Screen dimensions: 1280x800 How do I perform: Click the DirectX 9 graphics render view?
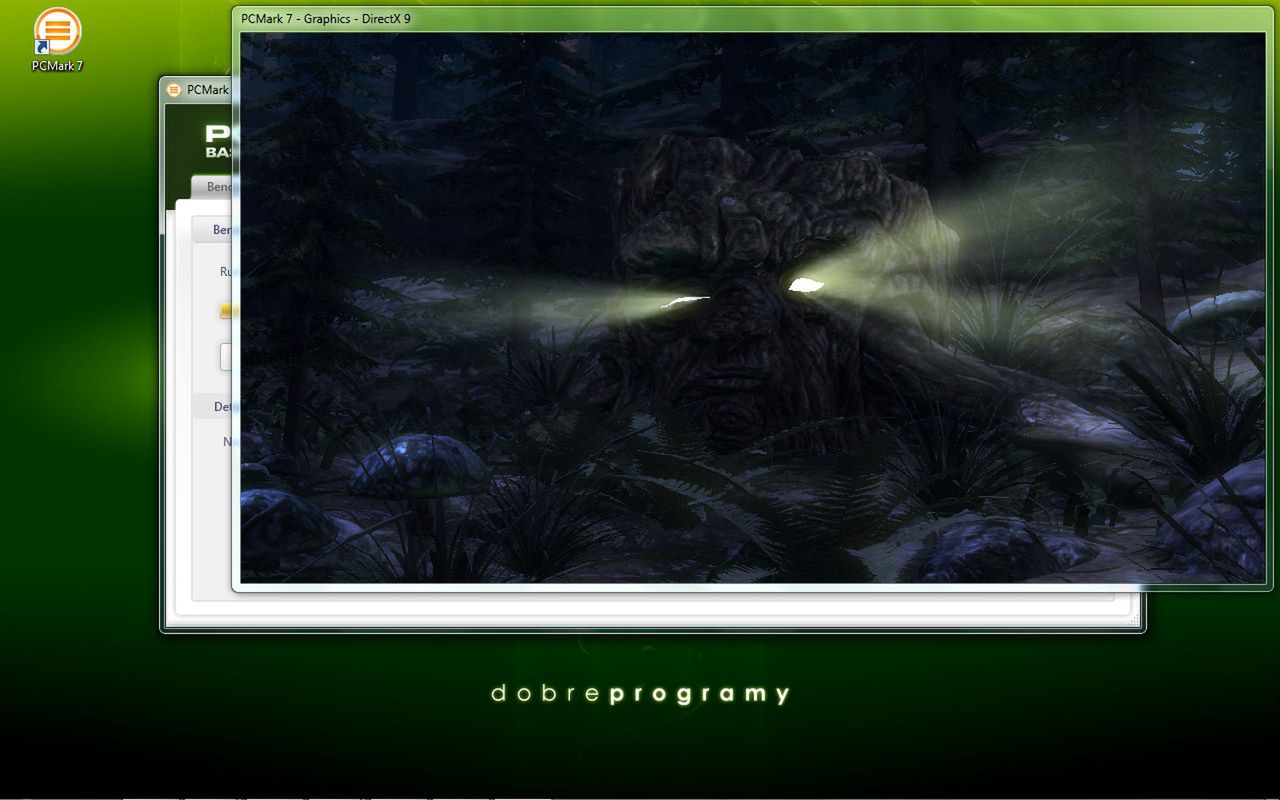[753, 308]
